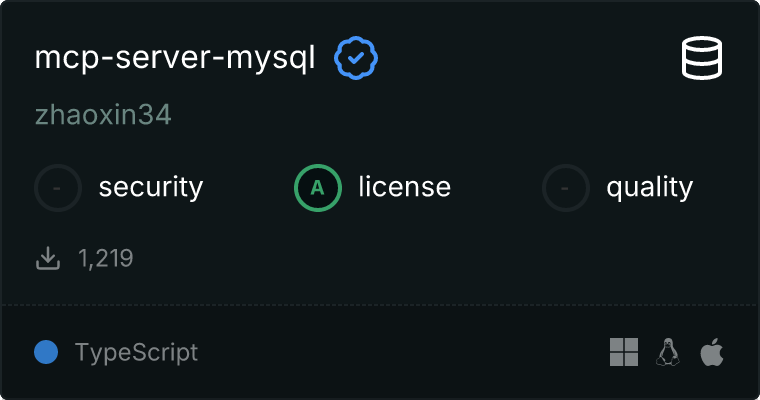Click the 1,219 download count
The height and width of the screenshot is (400, 760).
106,259
